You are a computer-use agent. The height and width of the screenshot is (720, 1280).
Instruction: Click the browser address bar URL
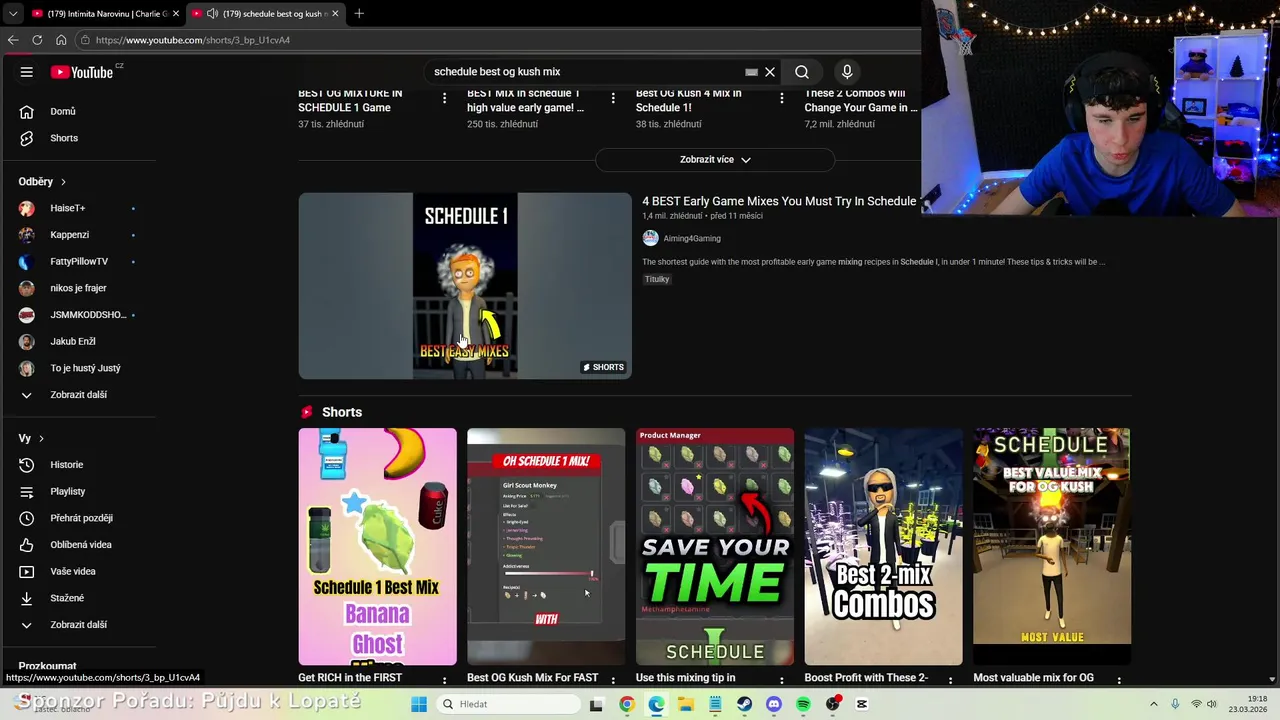click(193, 40)
